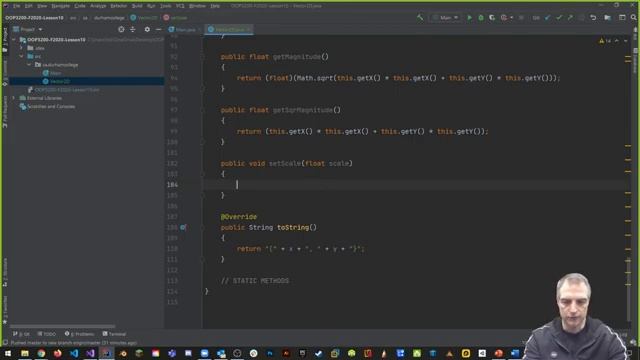
Task: Go to next highlighted problem arrow
Action: 625,41
